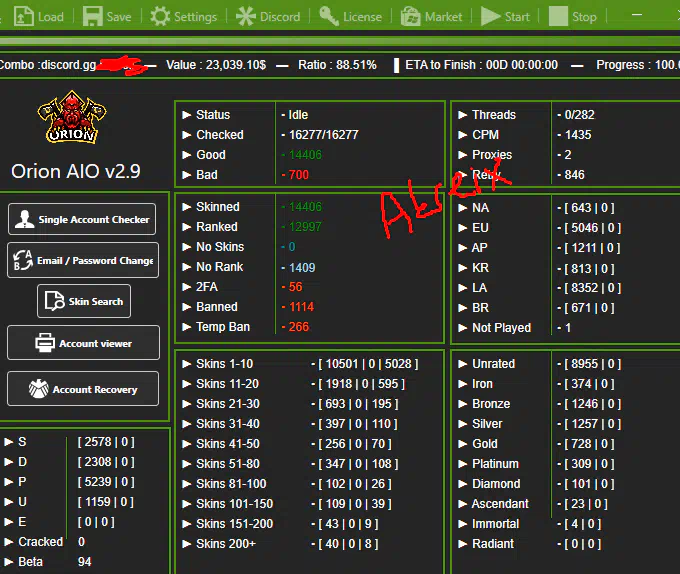
Task: Click the Load file icon in toolbar
Action: click(x=20, y=16)
